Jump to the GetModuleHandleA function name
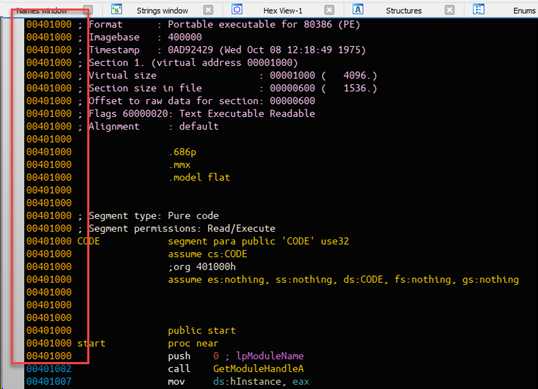 coord(258,368)
